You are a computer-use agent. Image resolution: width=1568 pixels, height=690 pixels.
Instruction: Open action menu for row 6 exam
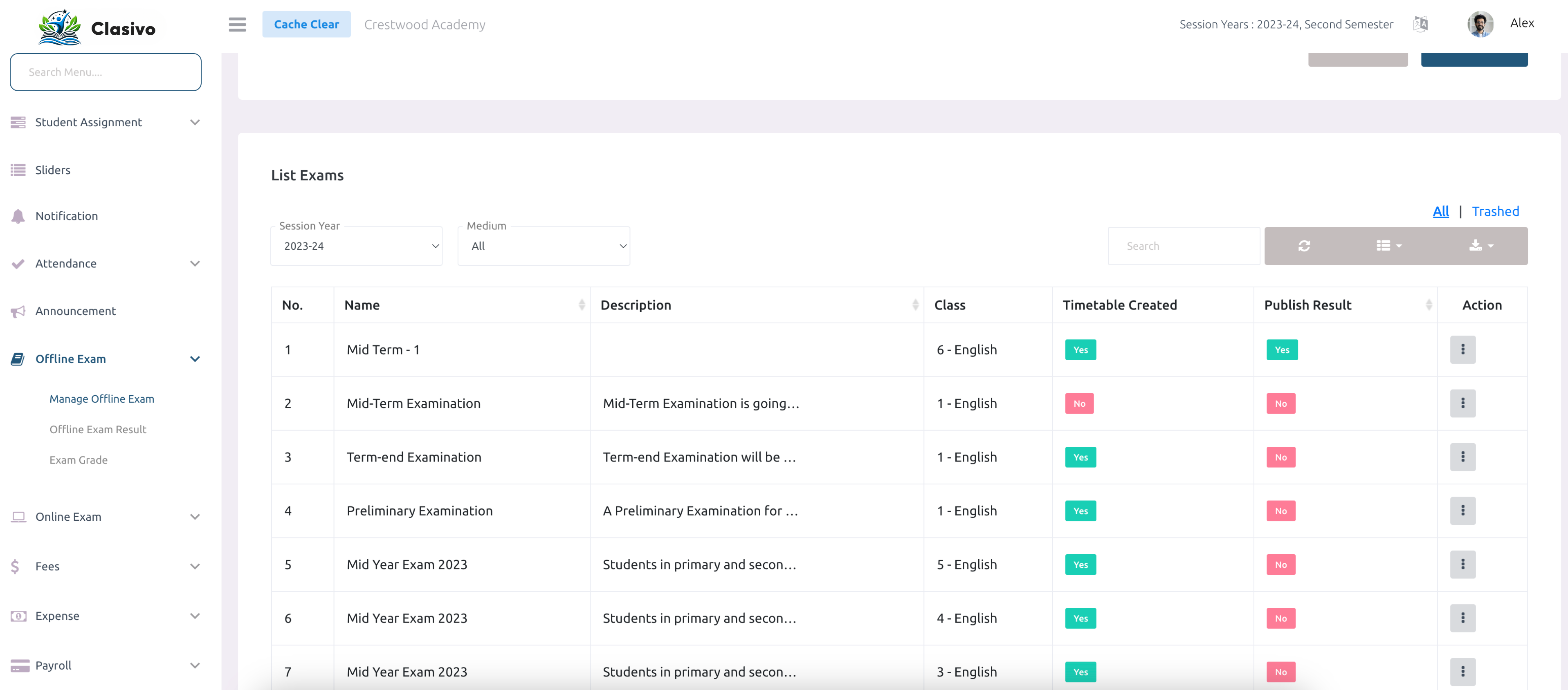pyautogui.click(x=1462, y=618)
